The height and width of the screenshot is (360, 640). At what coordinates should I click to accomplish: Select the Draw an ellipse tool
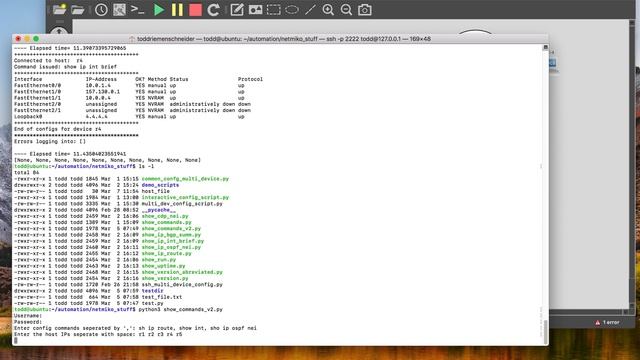[292, 10]
